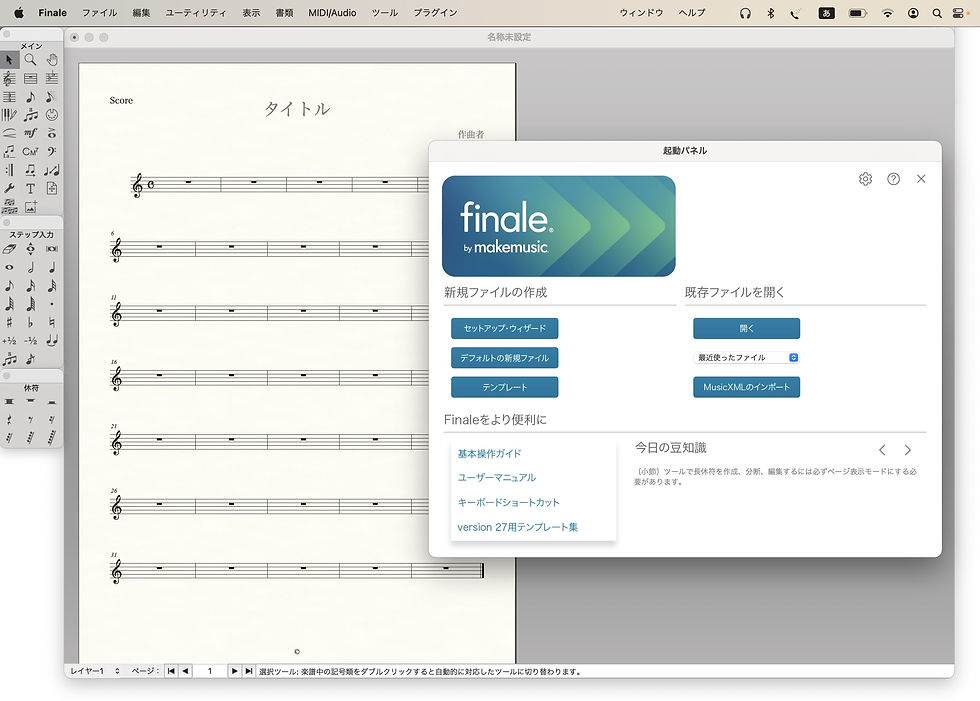
Task: Choose the Smart Shape slur tool
Action: (9, 133)
